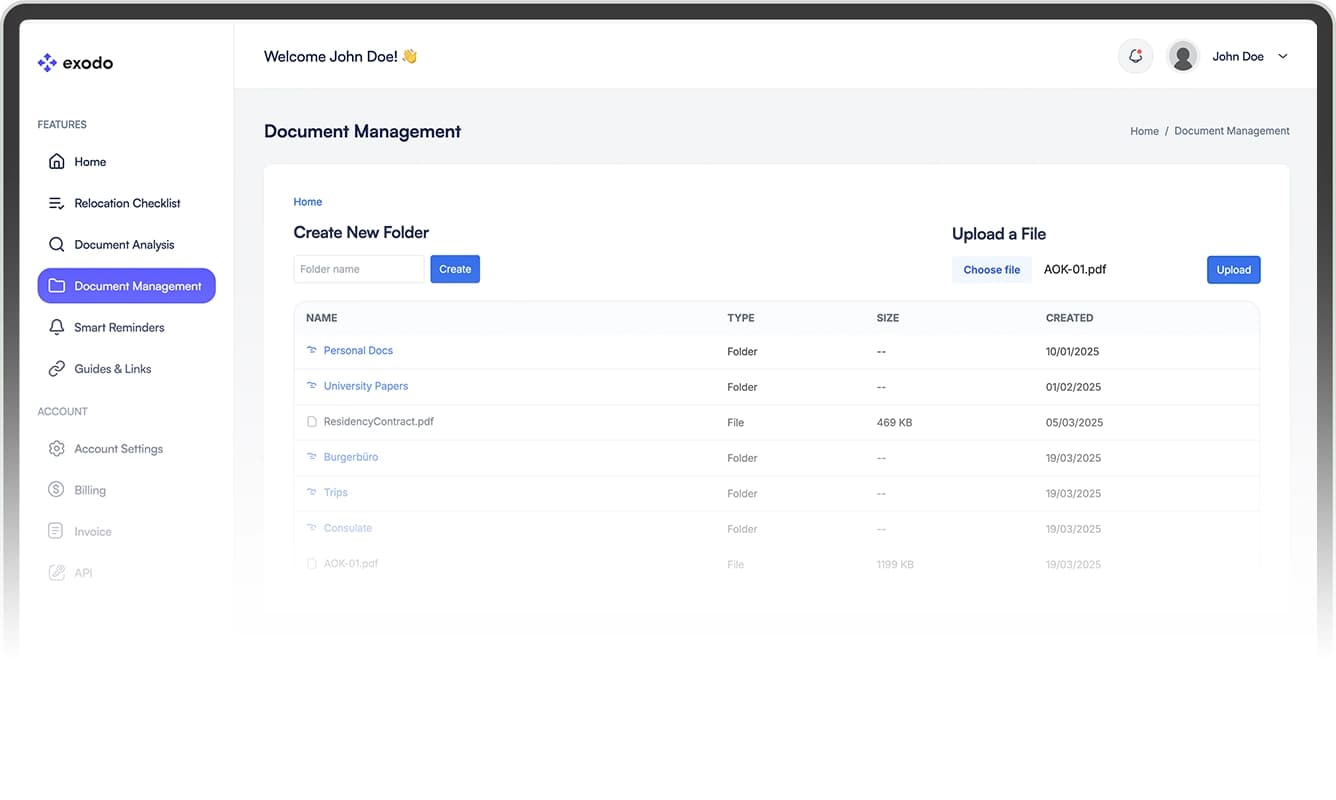Open the Invoice menu item
Screen dimensions: 1336x800
click(127, 531)
